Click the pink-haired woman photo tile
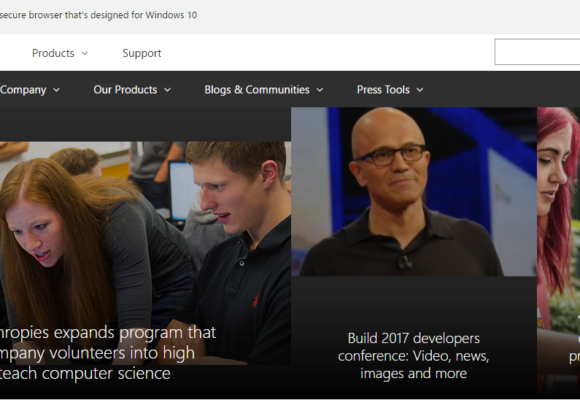Image resolution: width=580 pixels, height=400 pixels. (x=559, y=252)
